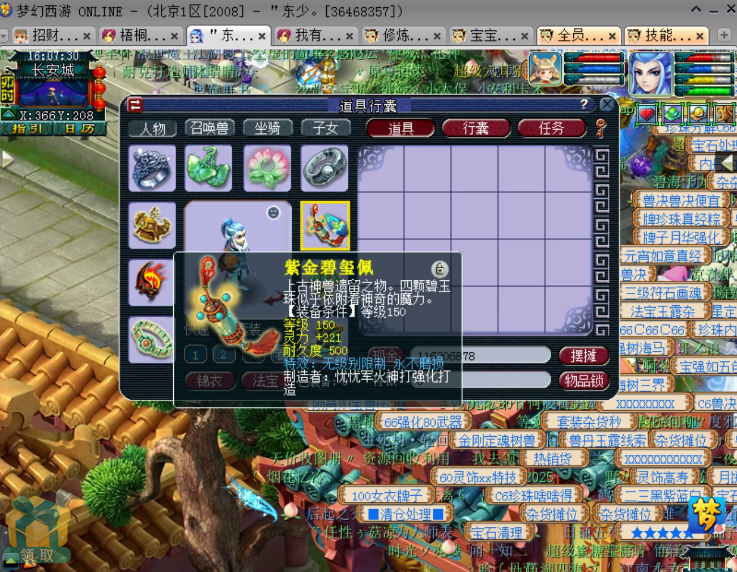Select outfit preset 2 button
The image size is (737, 572).
click(x=224, y=355)
